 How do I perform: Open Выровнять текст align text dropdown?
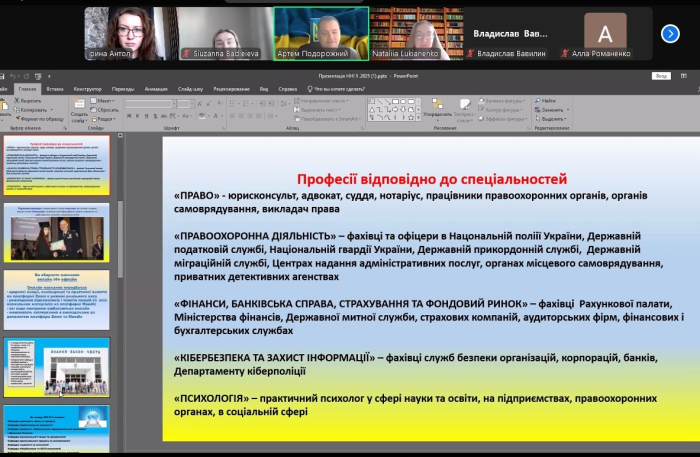click(x=317, y=110)
